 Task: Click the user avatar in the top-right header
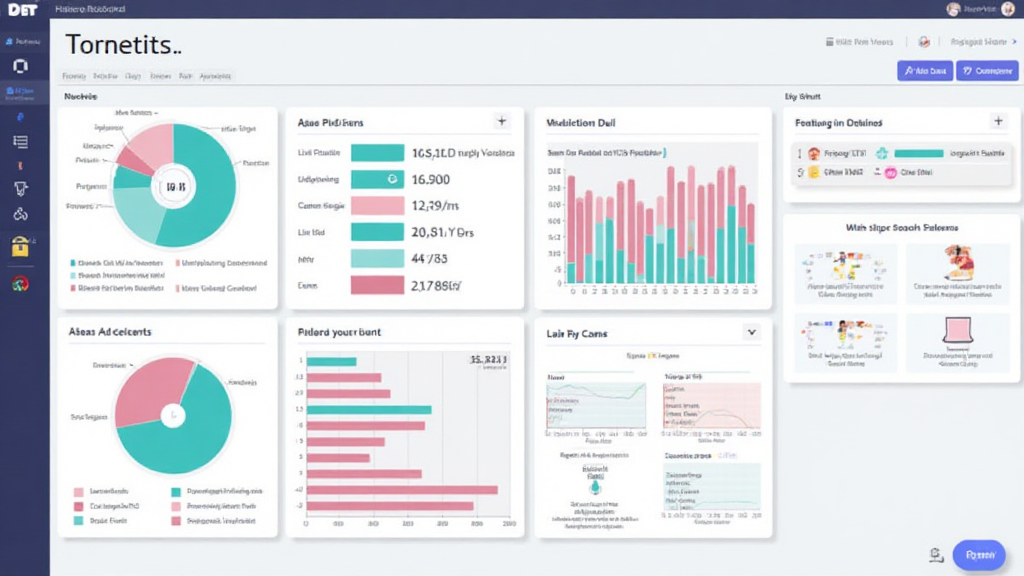953,9
